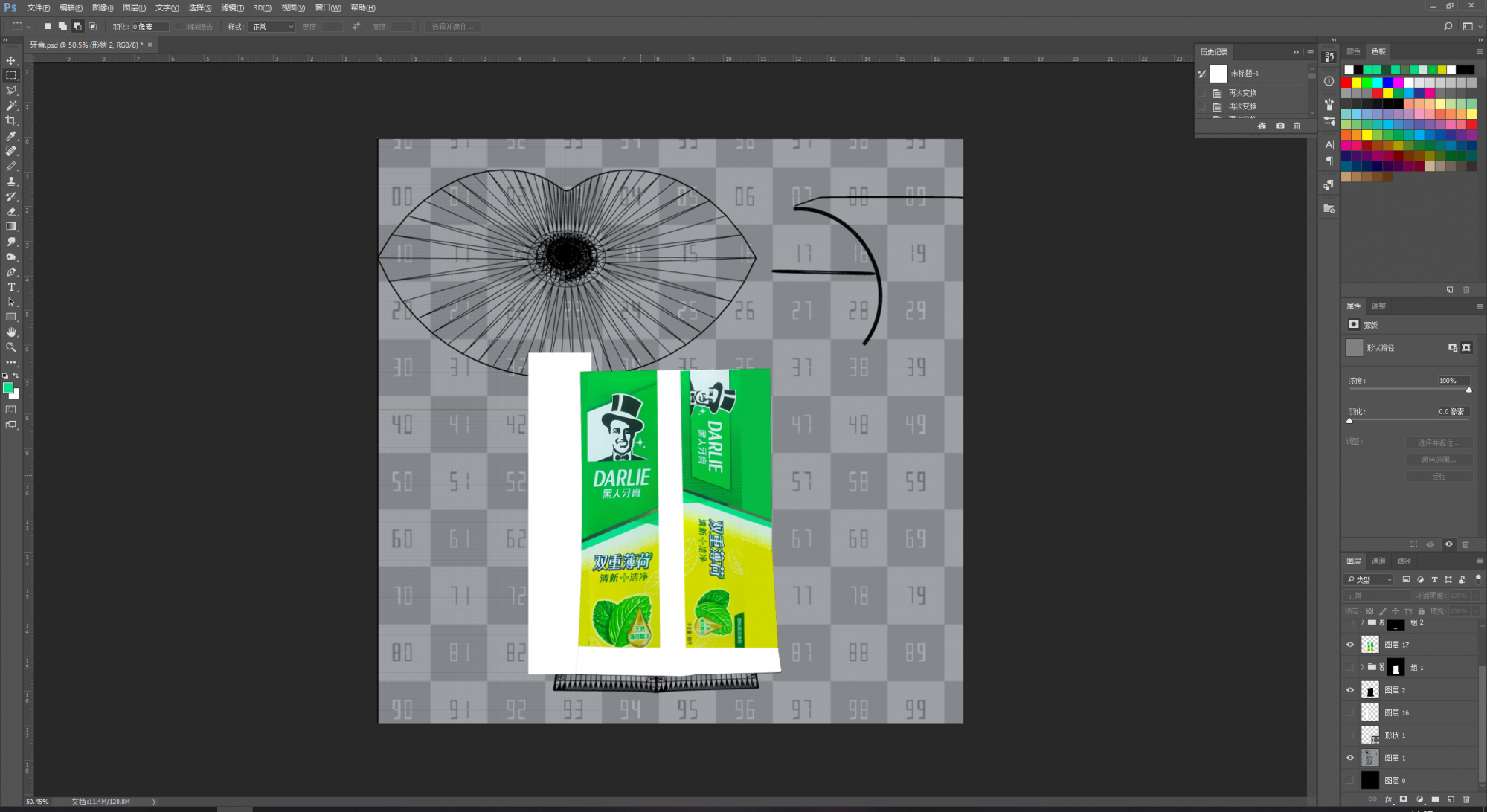Select the Healing Brush tool

pos(11,151)
